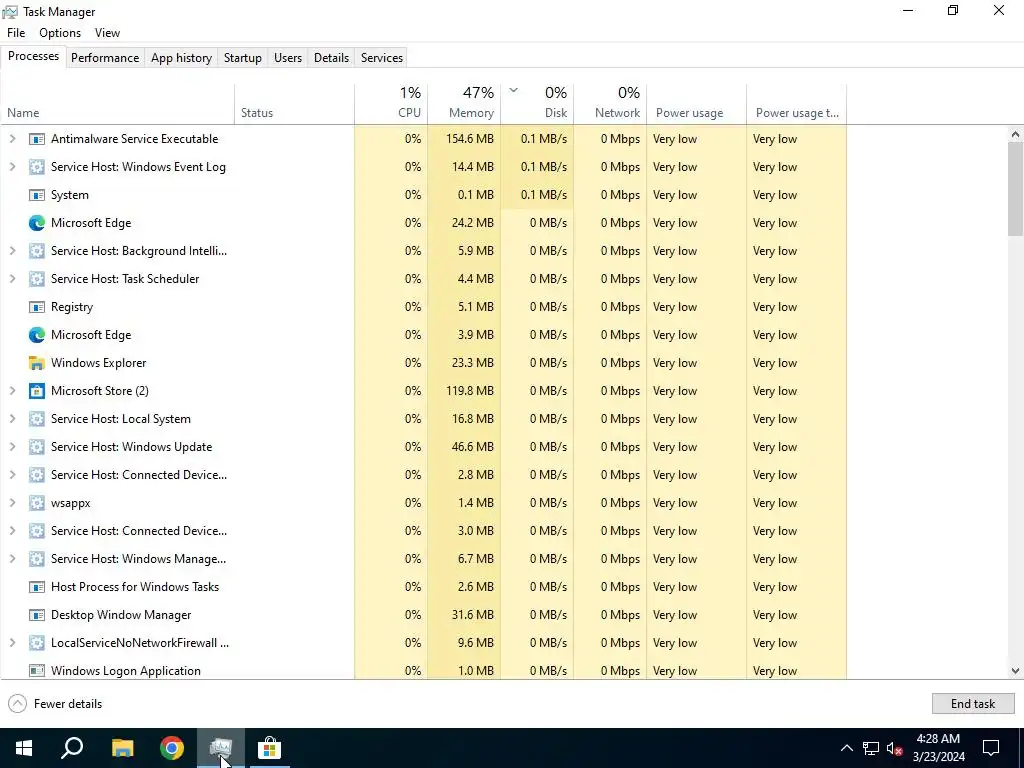Viewport: 1024px width, 768px height.
Task: Click the scrollbar down arrow
Action: pos(1015,670)
